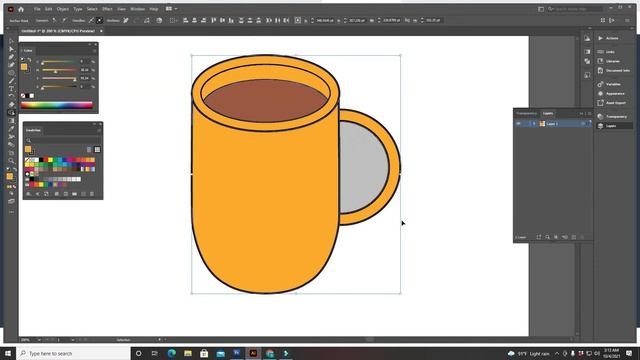Click the Windows Start button
640x360 pixels.
[8, 353]
